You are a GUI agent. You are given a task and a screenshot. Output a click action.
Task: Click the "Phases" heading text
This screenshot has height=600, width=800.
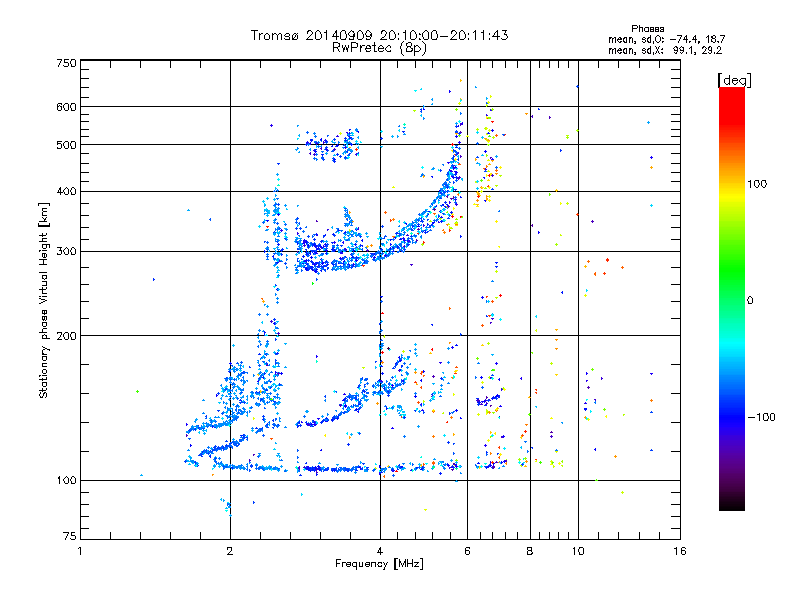[647, 29]
